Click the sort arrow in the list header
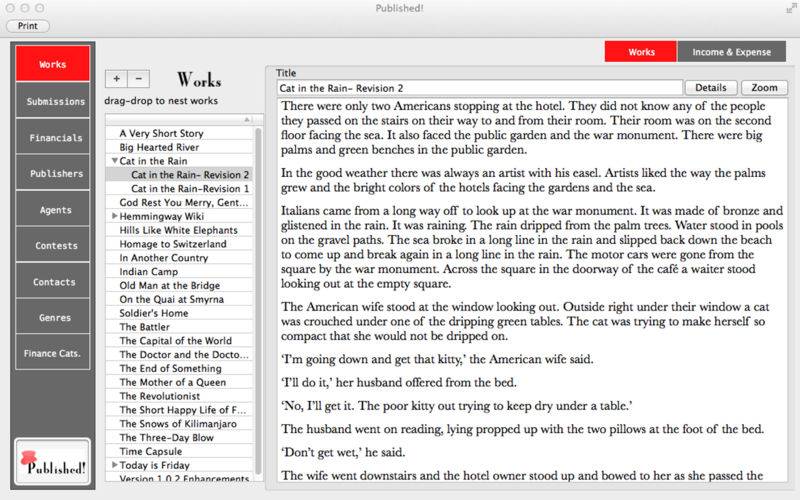This screenshot has height=500, width=800. coord(247,119)
